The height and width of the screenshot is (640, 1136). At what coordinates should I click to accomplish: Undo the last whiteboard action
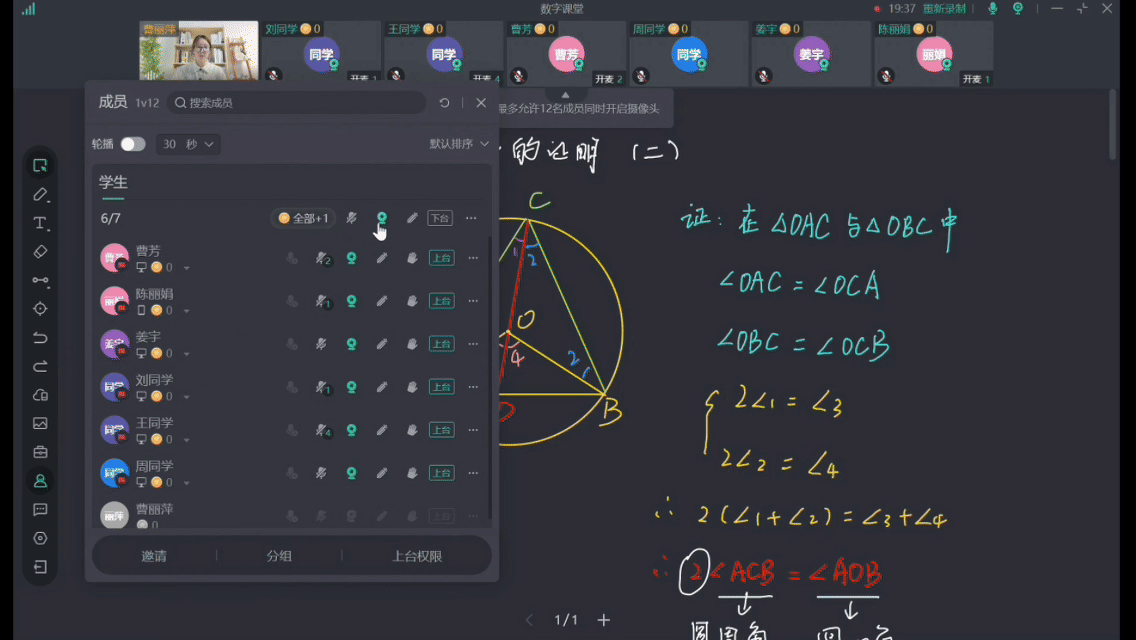40,338
